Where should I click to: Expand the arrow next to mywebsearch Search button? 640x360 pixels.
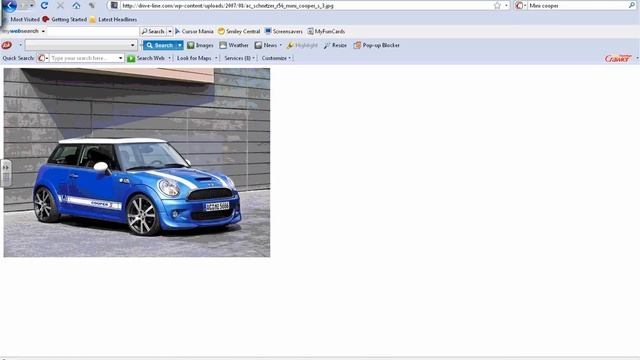170,31
